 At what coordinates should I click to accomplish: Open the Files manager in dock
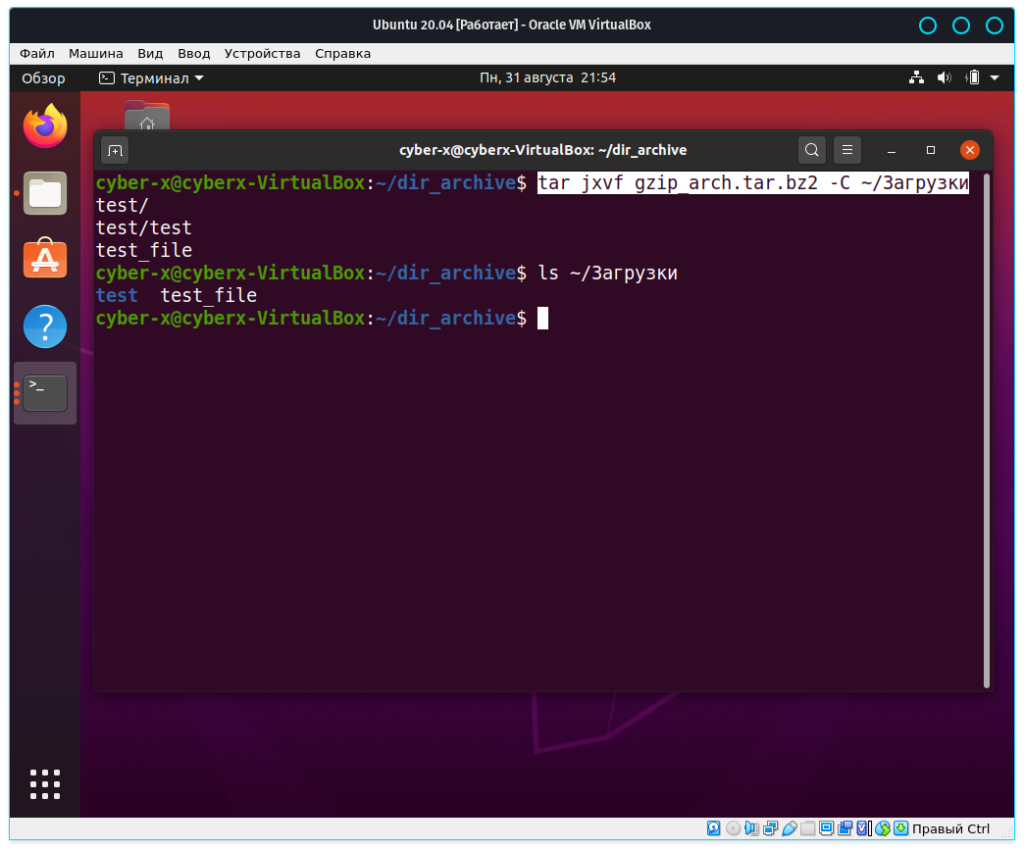45,193
